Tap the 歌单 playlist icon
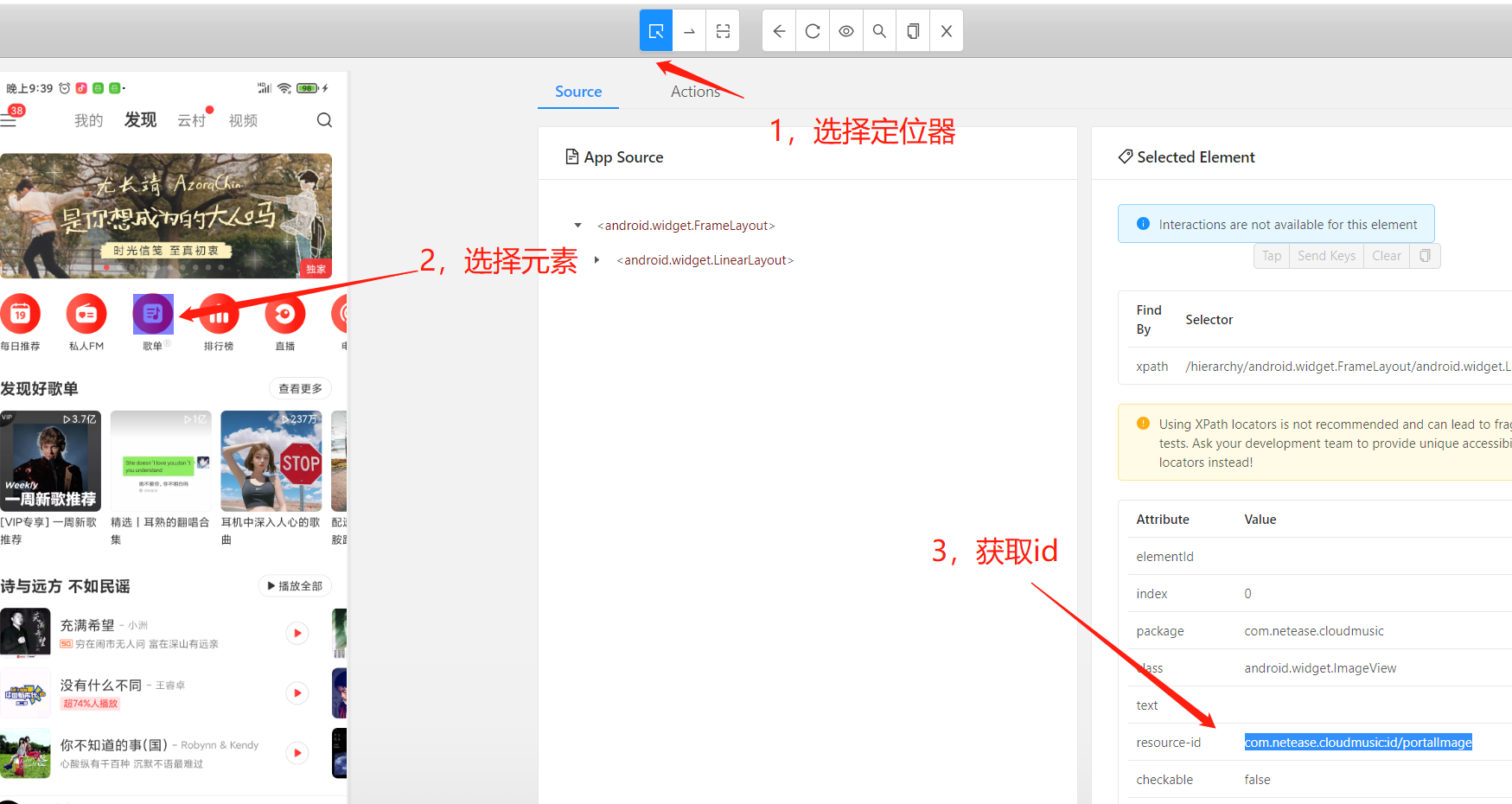1512x804 pixels. (x=153, y=314)
